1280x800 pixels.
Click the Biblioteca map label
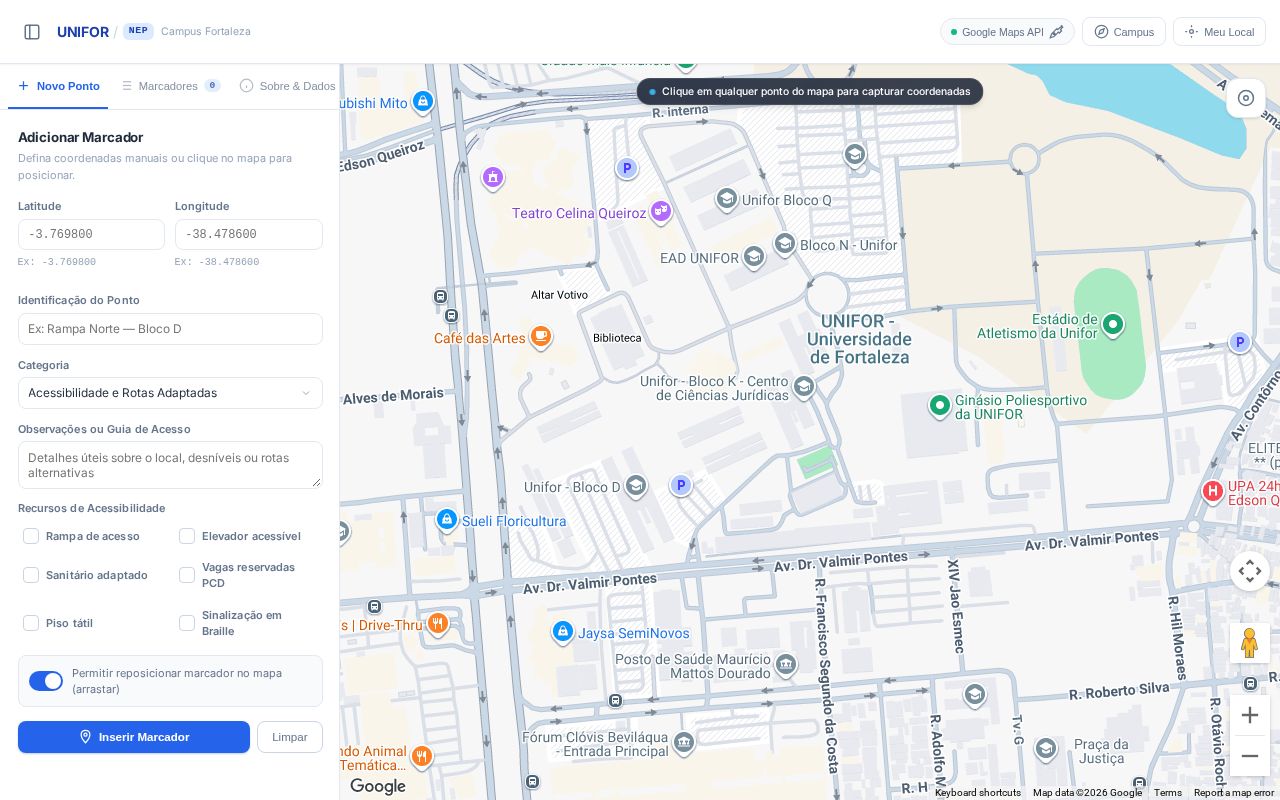617,338
